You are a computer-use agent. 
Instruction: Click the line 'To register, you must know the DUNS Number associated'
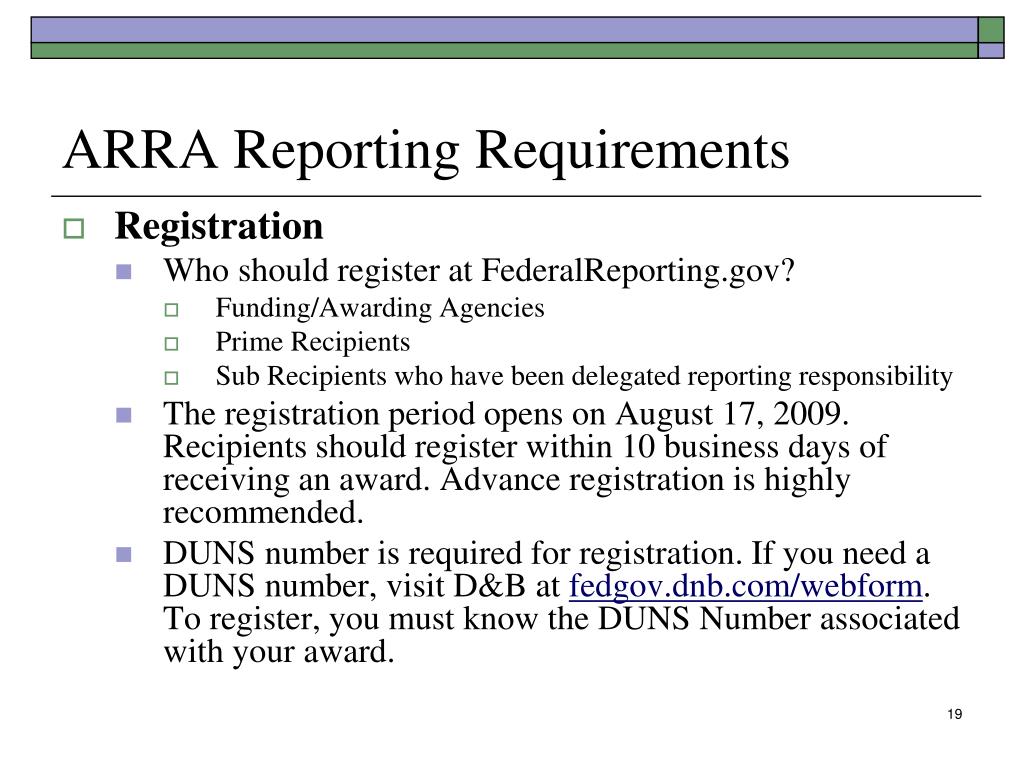tap(562, 618)
